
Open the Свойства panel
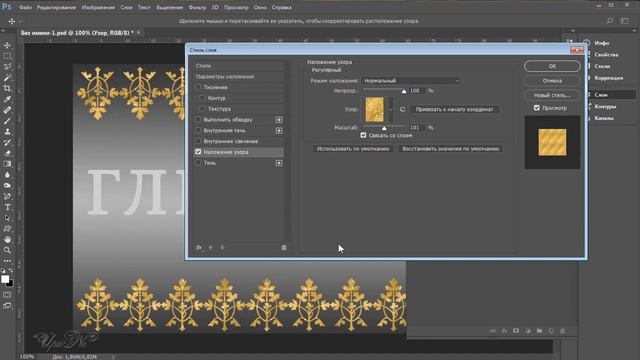[606, 54]
